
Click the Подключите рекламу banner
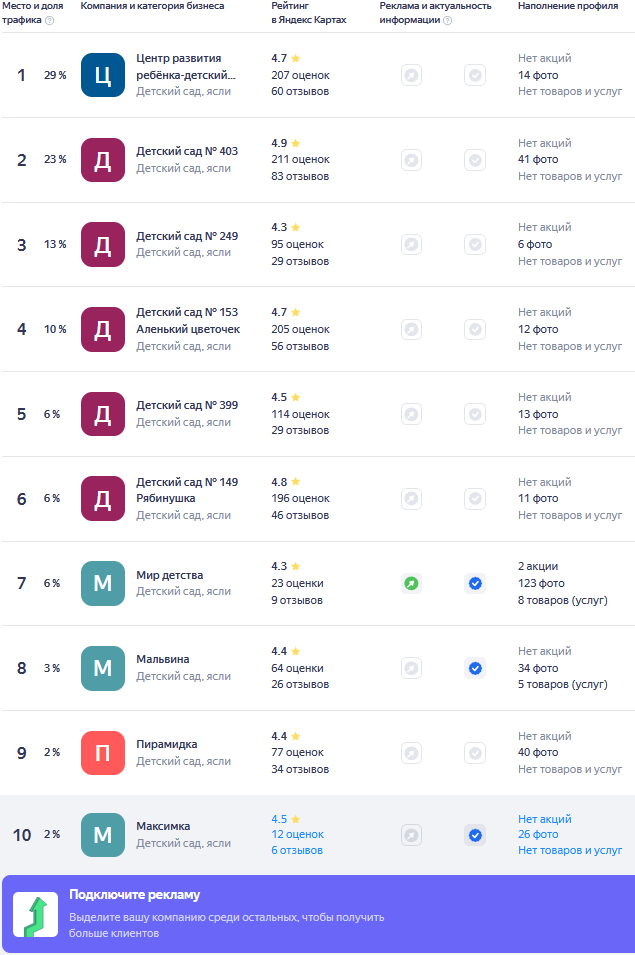pos(317,914)
